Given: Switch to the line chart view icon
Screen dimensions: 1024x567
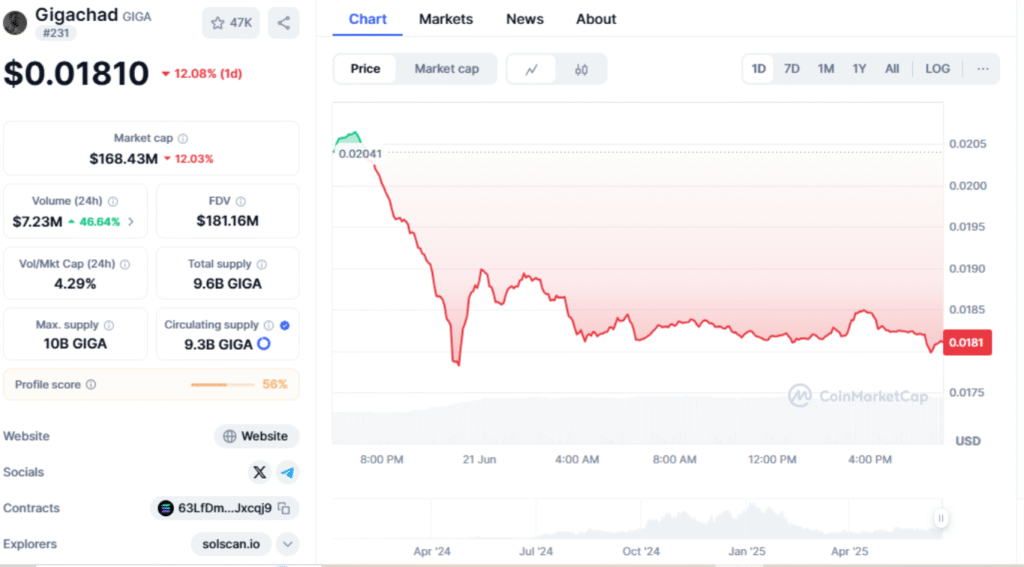Looking at the screenshot, I should tap(532, 69).
